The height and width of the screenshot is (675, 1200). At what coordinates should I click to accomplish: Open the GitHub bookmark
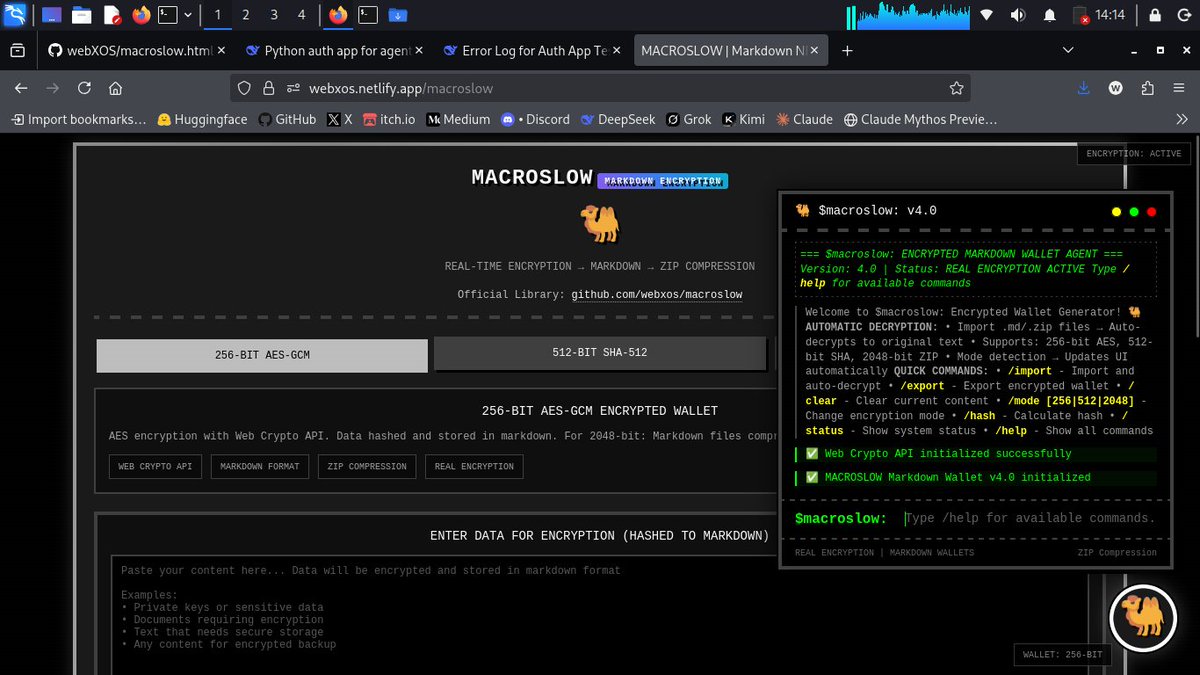(x=287, y=119)
